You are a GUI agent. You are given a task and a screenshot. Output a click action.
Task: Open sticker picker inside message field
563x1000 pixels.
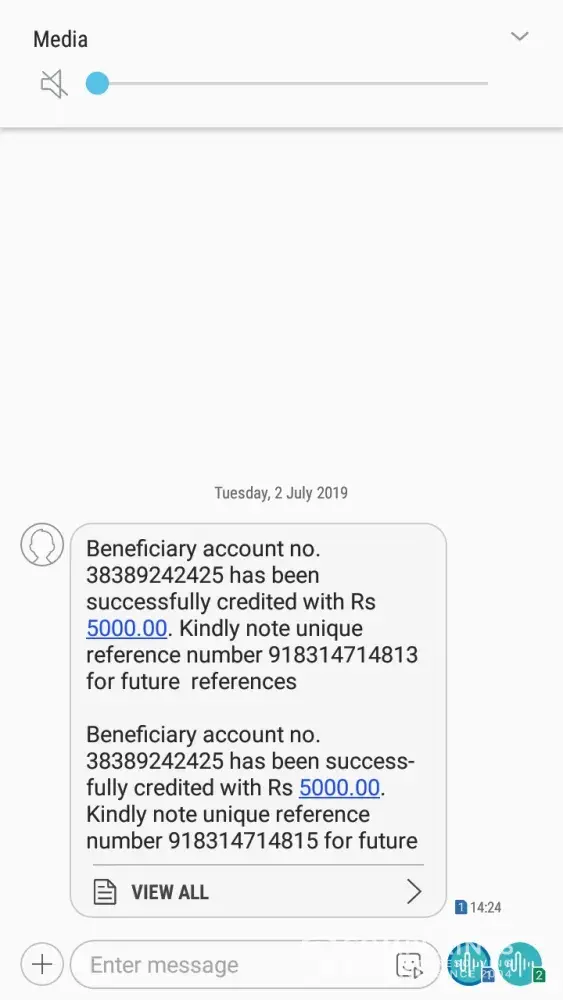[409, 965]
